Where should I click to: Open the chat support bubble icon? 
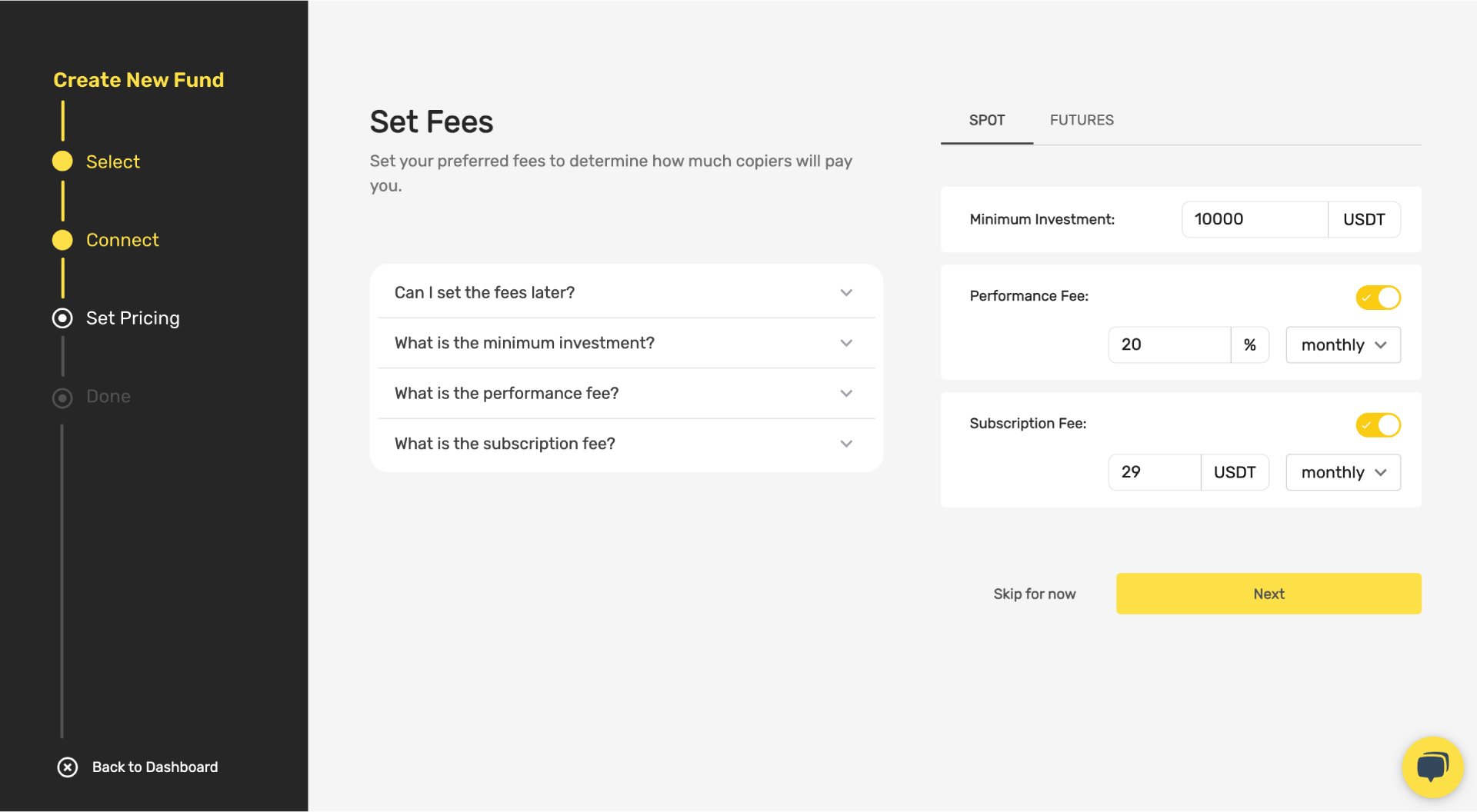pos(1432,766)
